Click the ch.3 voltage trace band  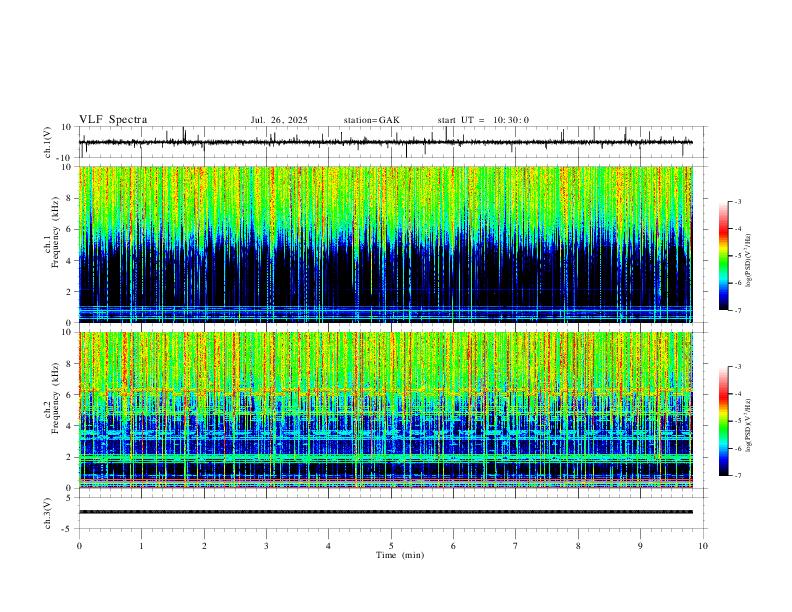point(385,512)
